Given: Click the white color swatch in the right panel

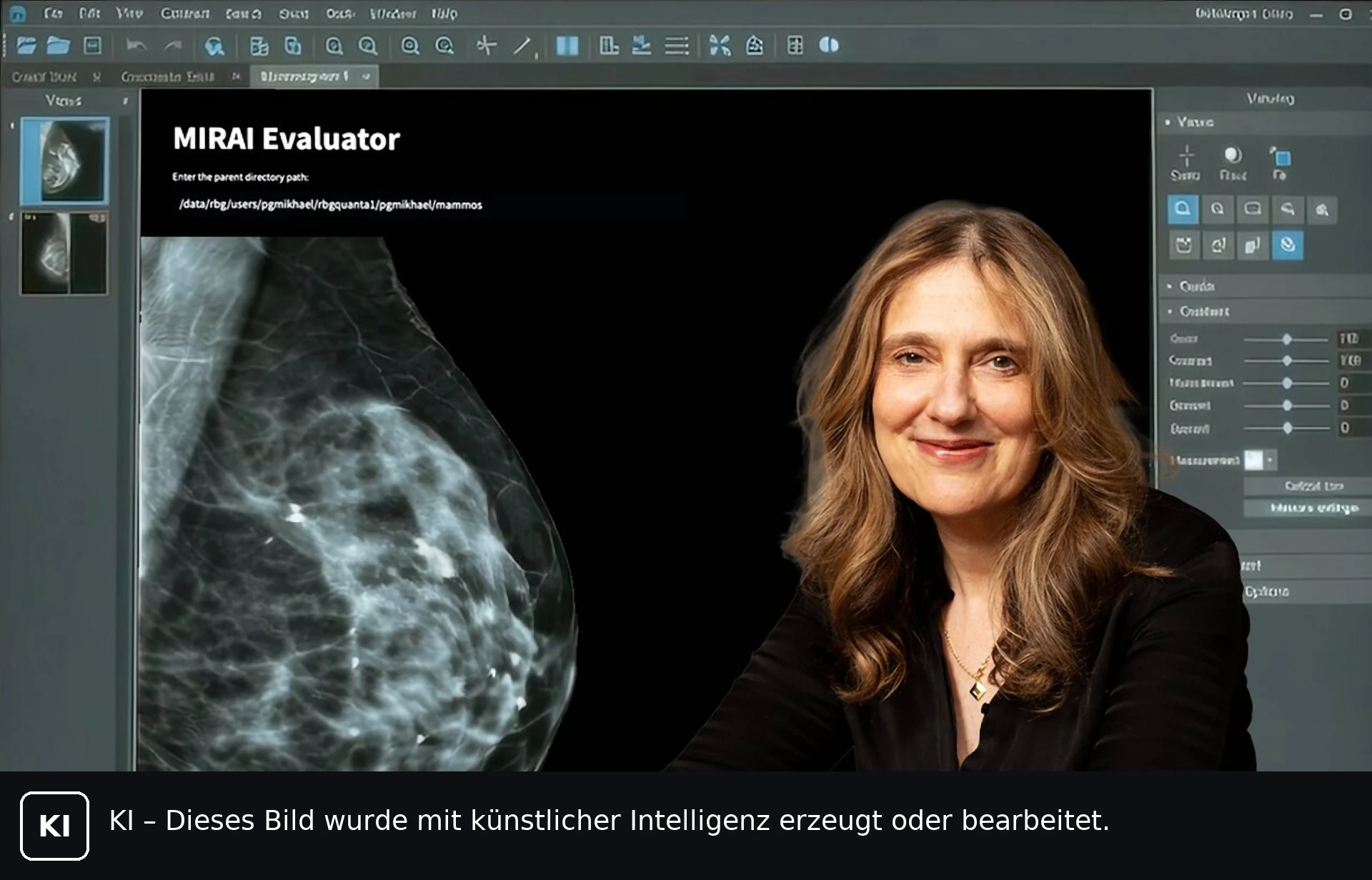Looking at the screenshot, I should 1254,461.
